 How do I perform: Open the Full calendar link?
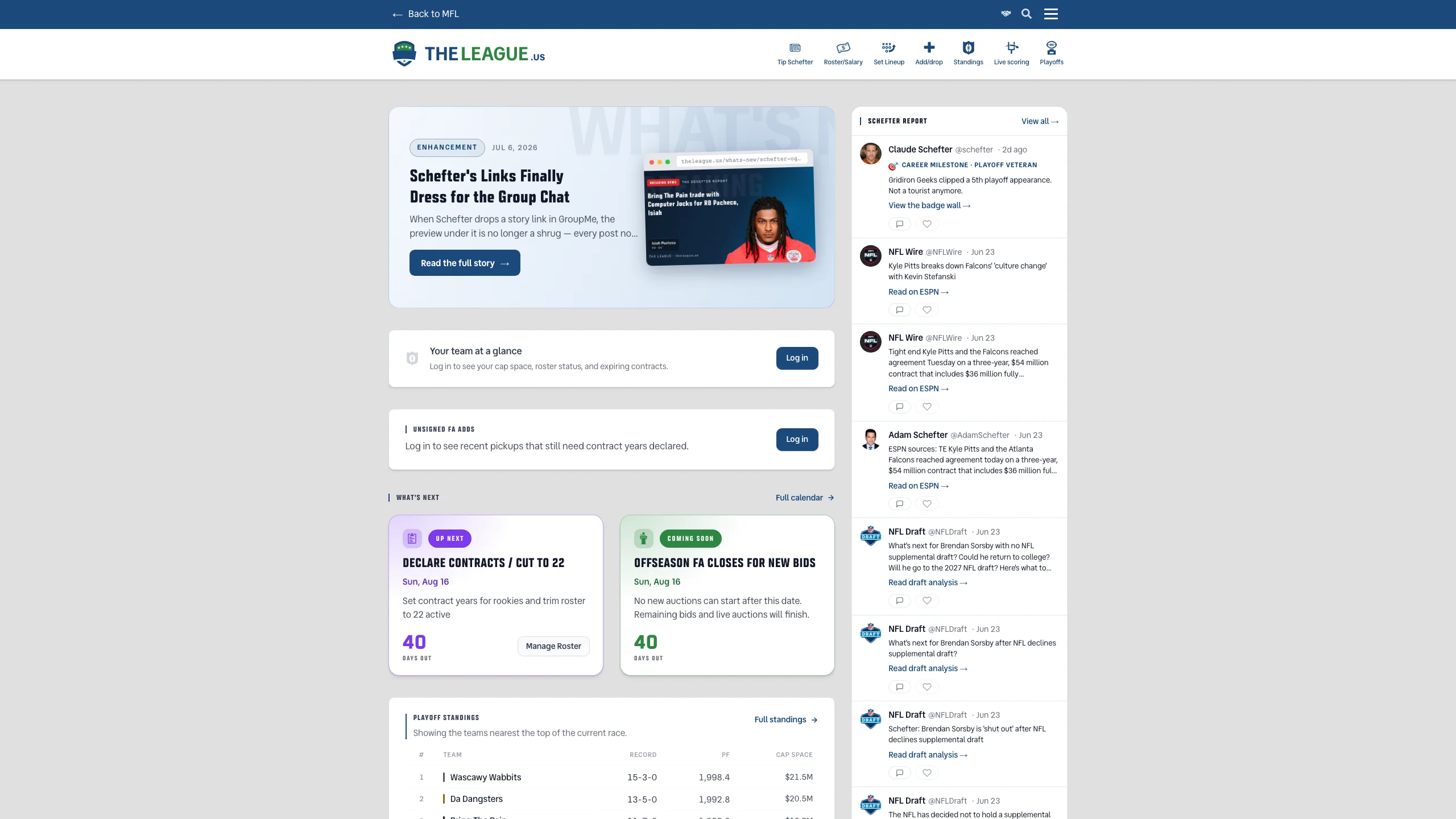(x=805, y=498)
